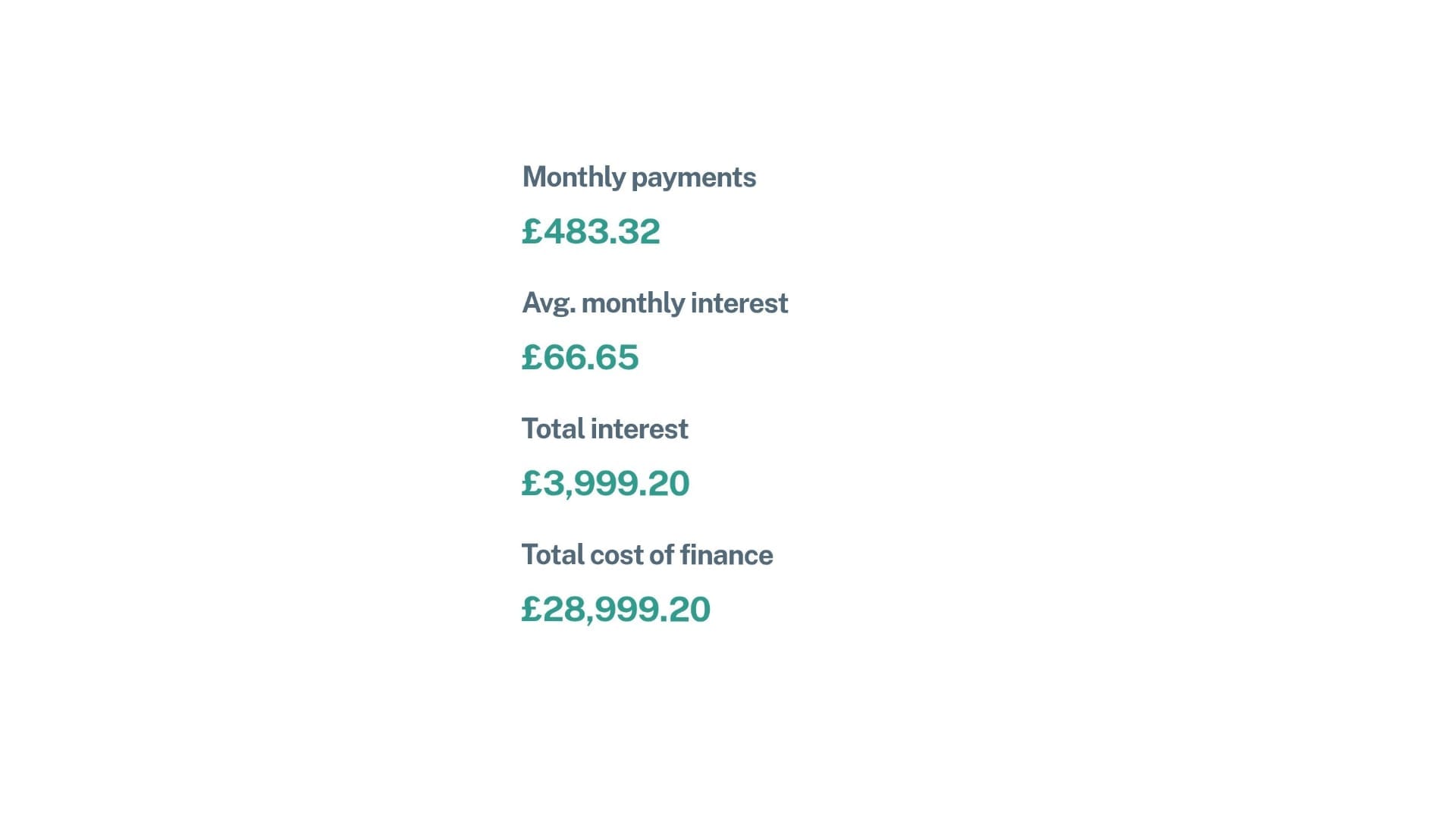Select the £28,999.20 total cost figure
The width and height of the screenshot is (1456, 819).
tap(616, 610)
